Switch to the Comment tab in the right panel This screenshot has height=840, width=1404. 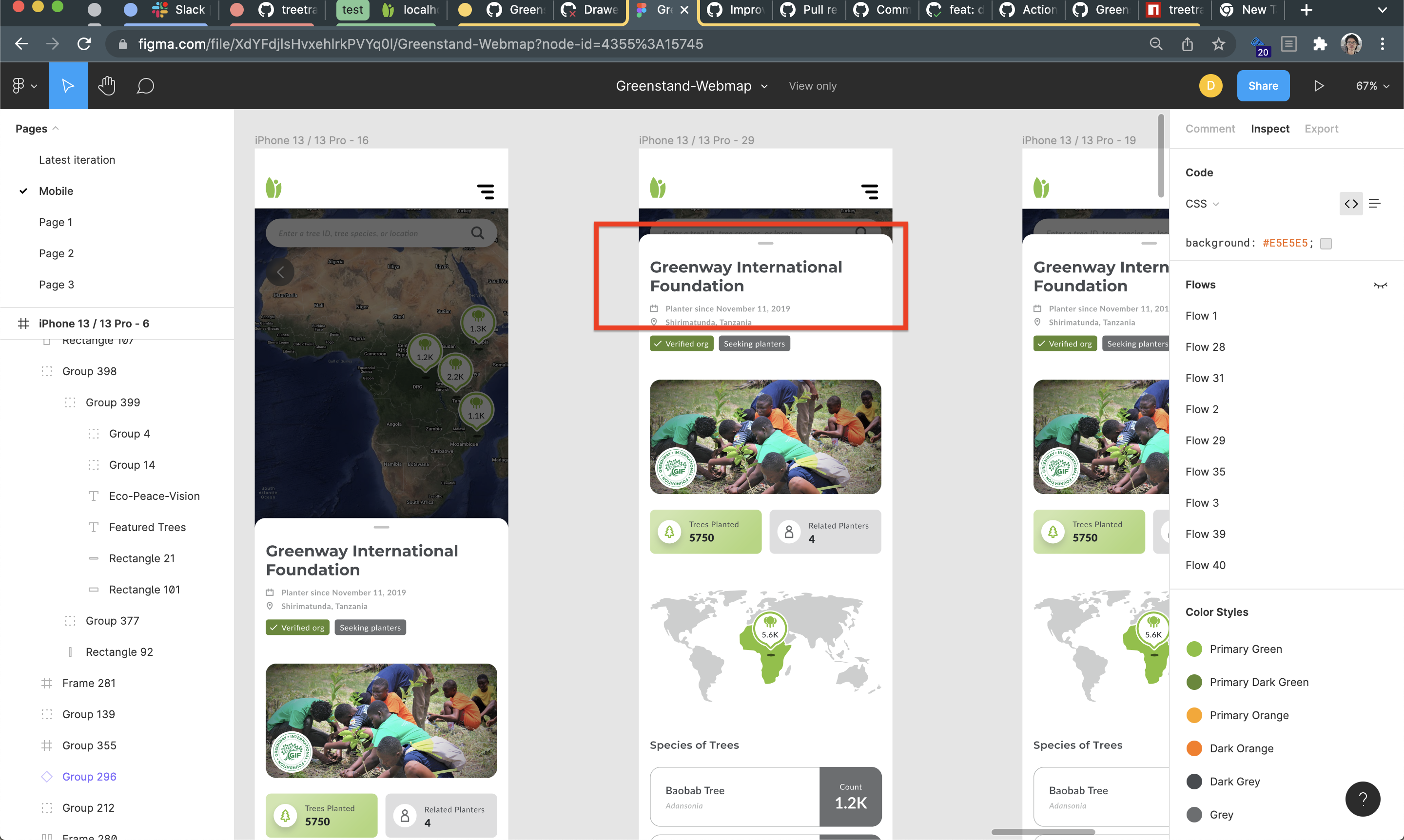(x=1210, y=129)
